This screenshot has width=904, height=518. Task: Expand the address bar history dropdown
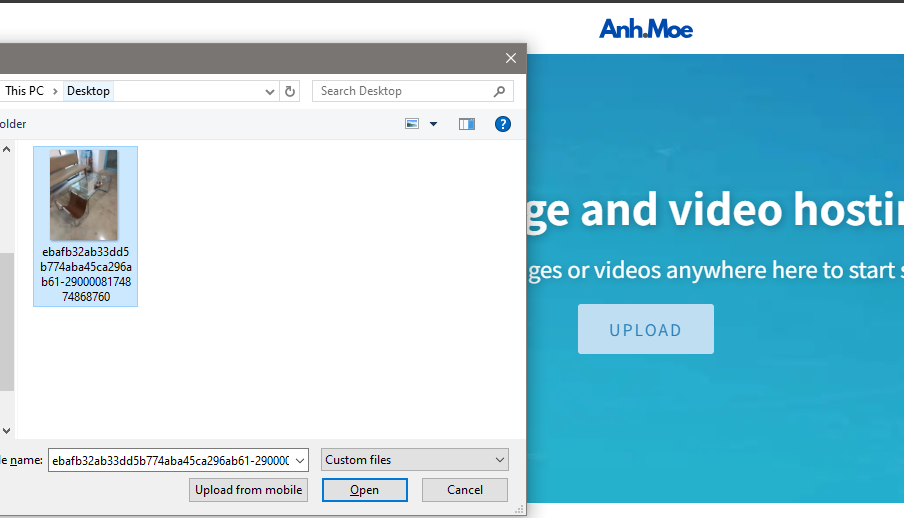[270, 91]
